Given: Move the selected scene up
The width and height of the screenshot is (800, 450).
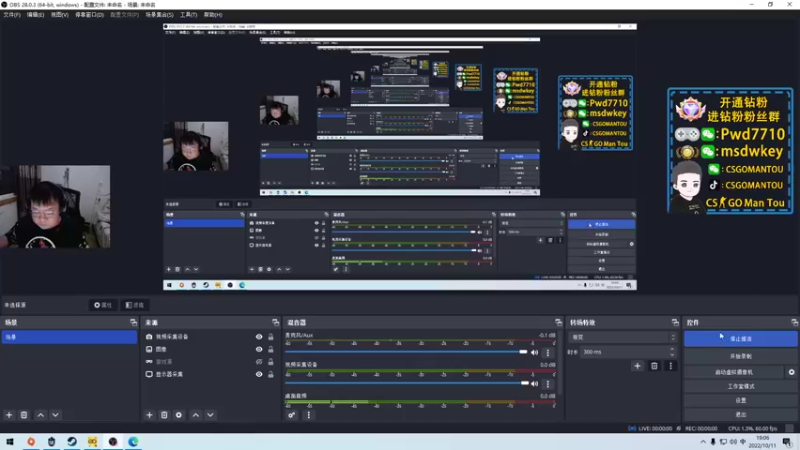Looking at the screenshot, I should click(40, 415).
